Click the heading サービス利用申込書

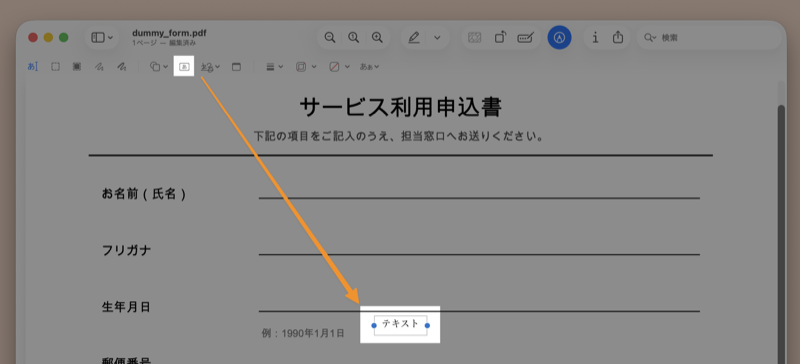click(x=401, y=108)
